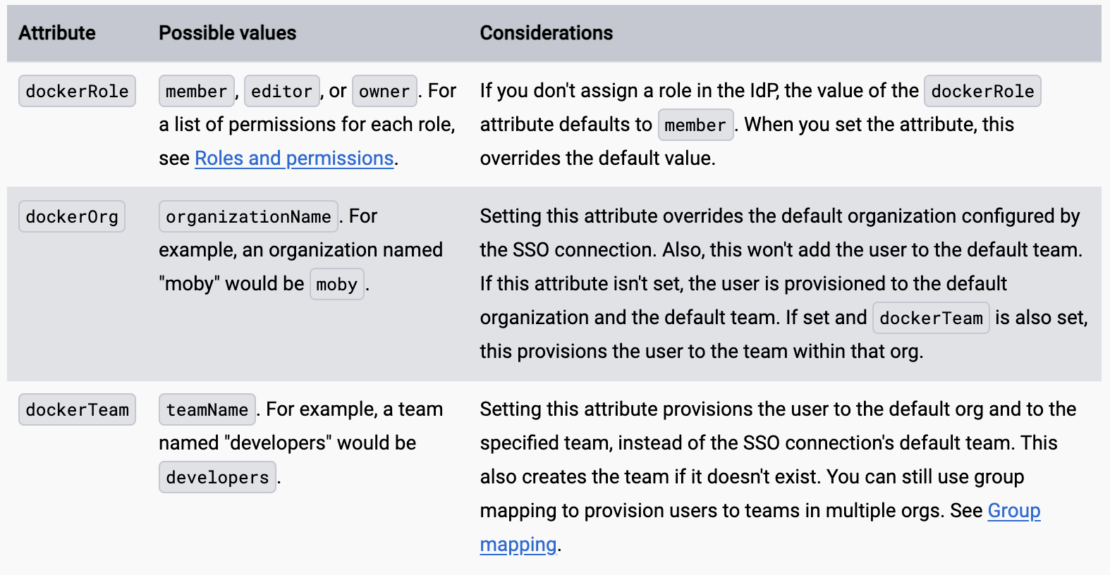Select dockerRole code in the Attribute column
Image resolution: width=1110 pixels, height=575 pixels.
77,91
